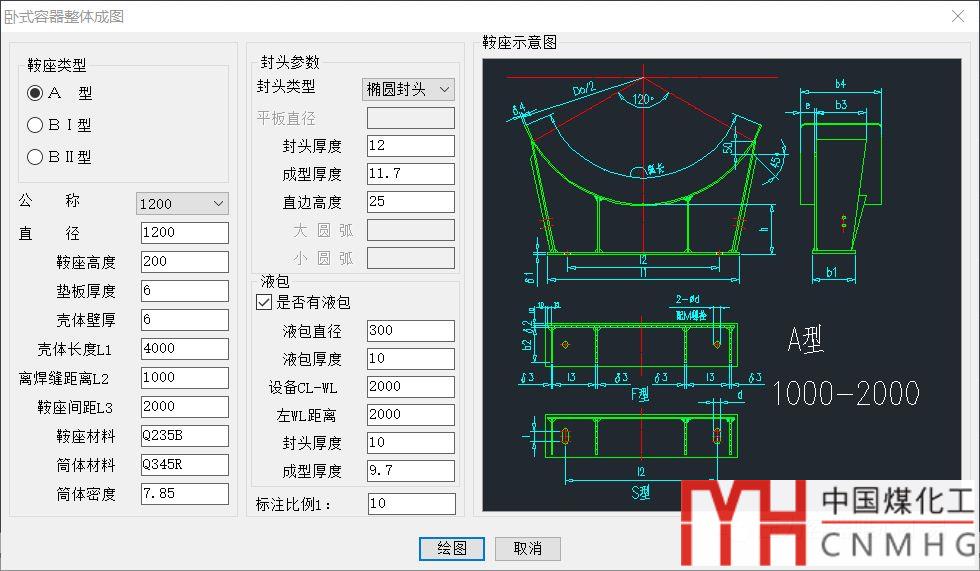Open the 公称 diameter dropdown

point(182,204)
